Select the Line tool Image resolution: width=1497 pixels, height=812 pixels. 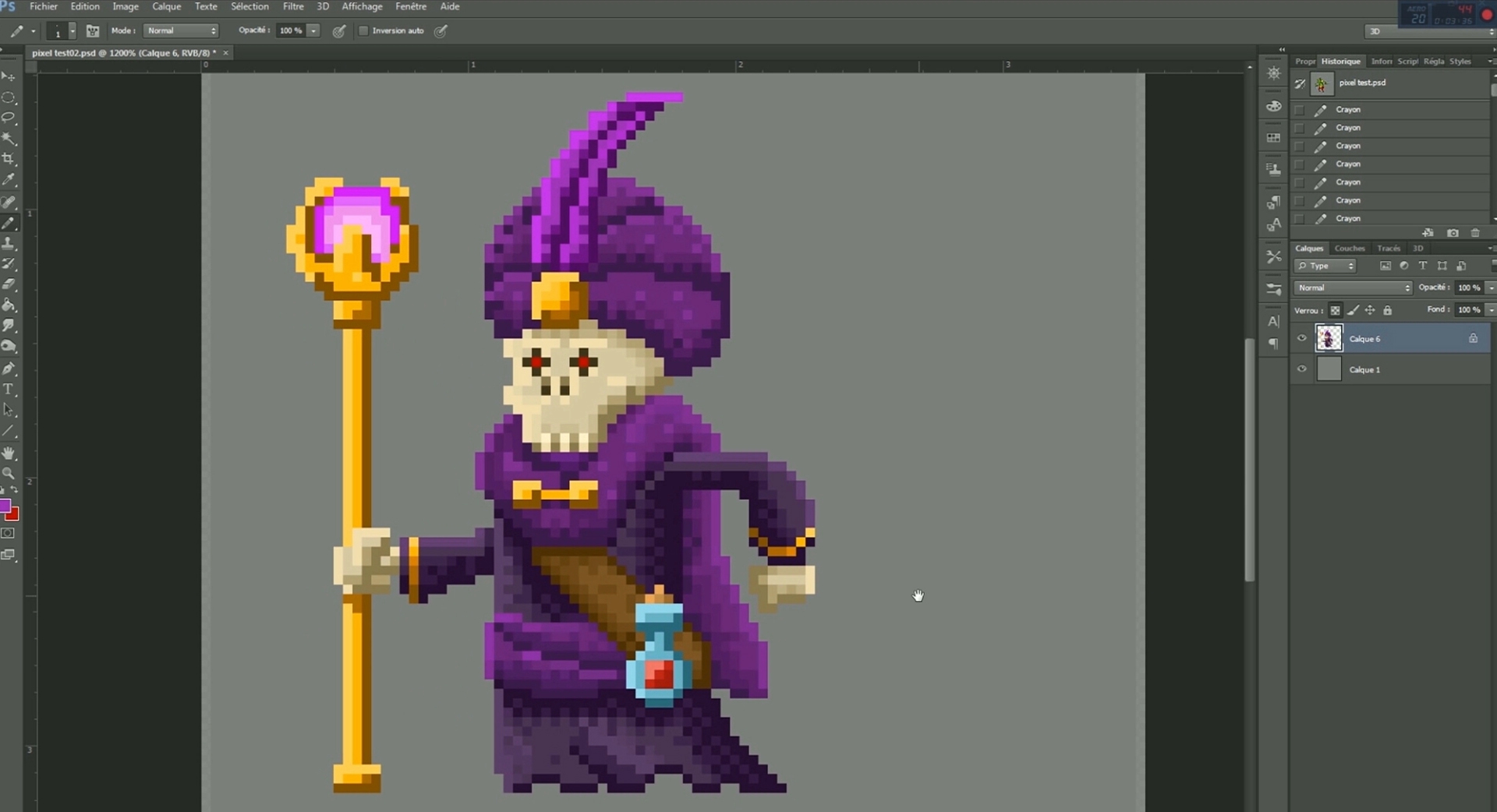pyautogui.click(x=9, y=430)
